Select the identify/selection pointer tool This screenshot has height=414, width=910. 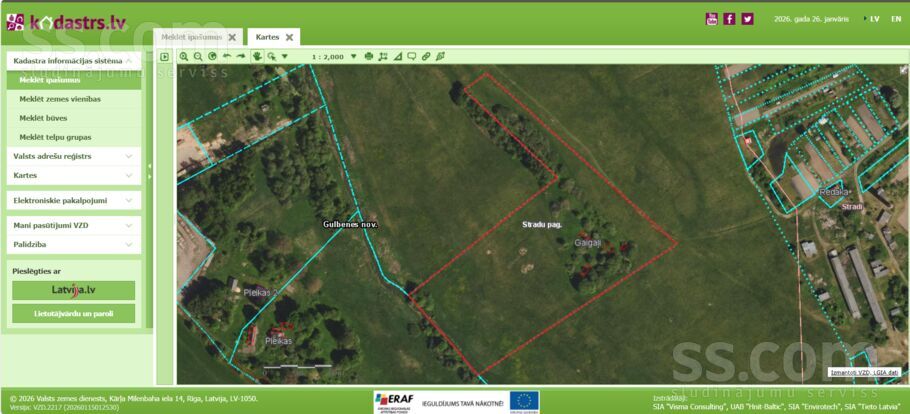coord(272,56)
